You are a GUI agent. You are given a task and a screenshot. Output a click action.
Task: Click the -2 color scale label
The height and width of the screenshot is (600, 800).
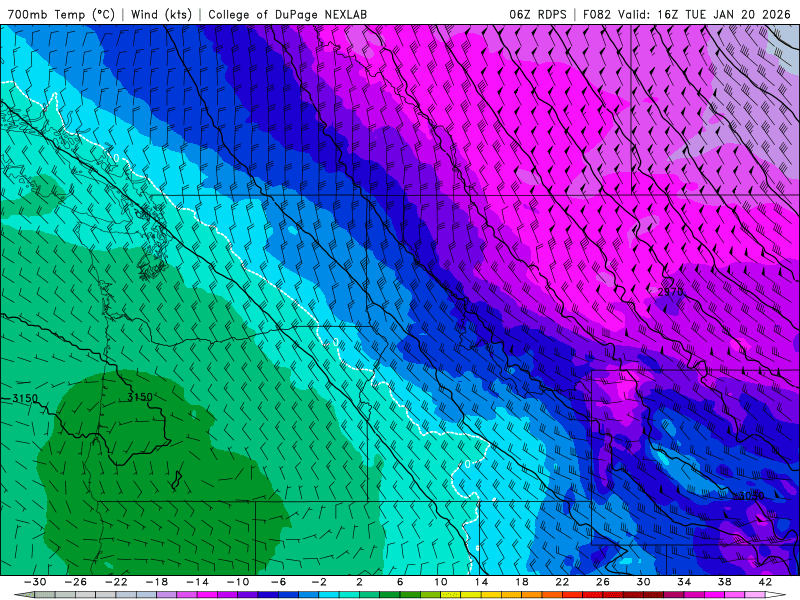[319, 582]
